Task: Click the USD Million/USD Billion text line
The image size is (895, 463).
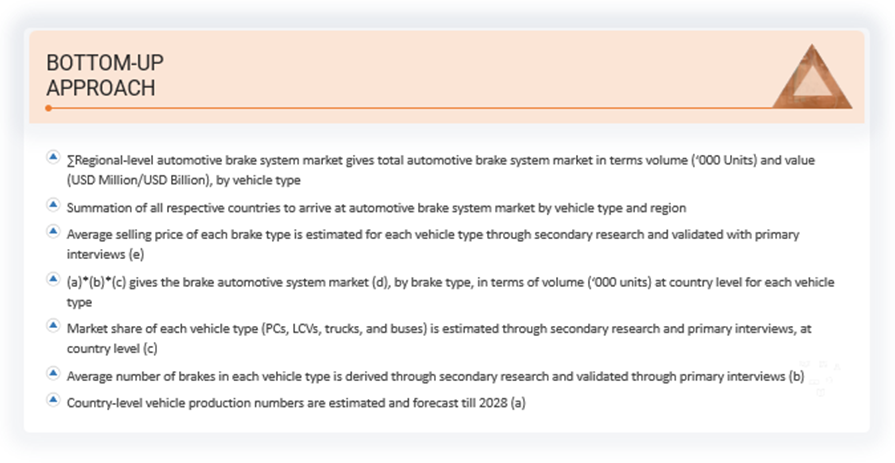Action: point(183,180)
